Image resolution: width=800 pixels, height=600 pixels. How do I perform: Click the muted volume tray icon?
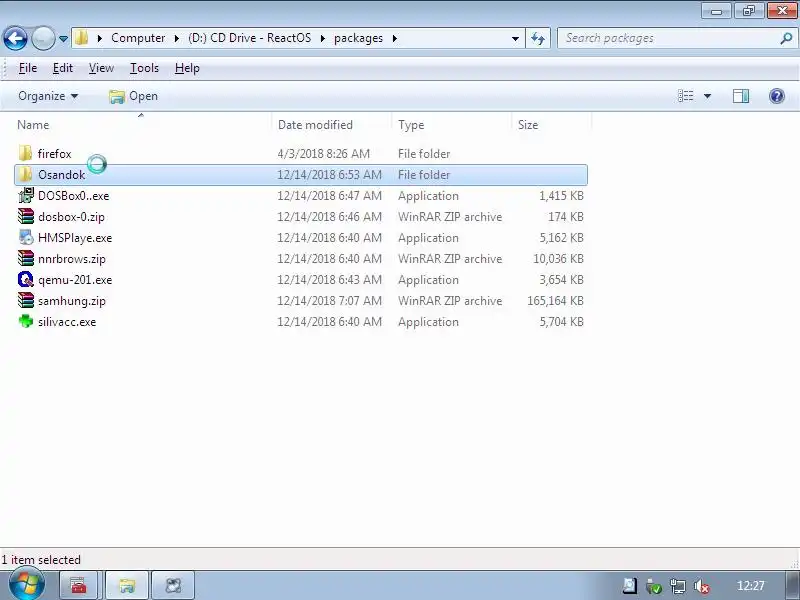click(702, 586)
